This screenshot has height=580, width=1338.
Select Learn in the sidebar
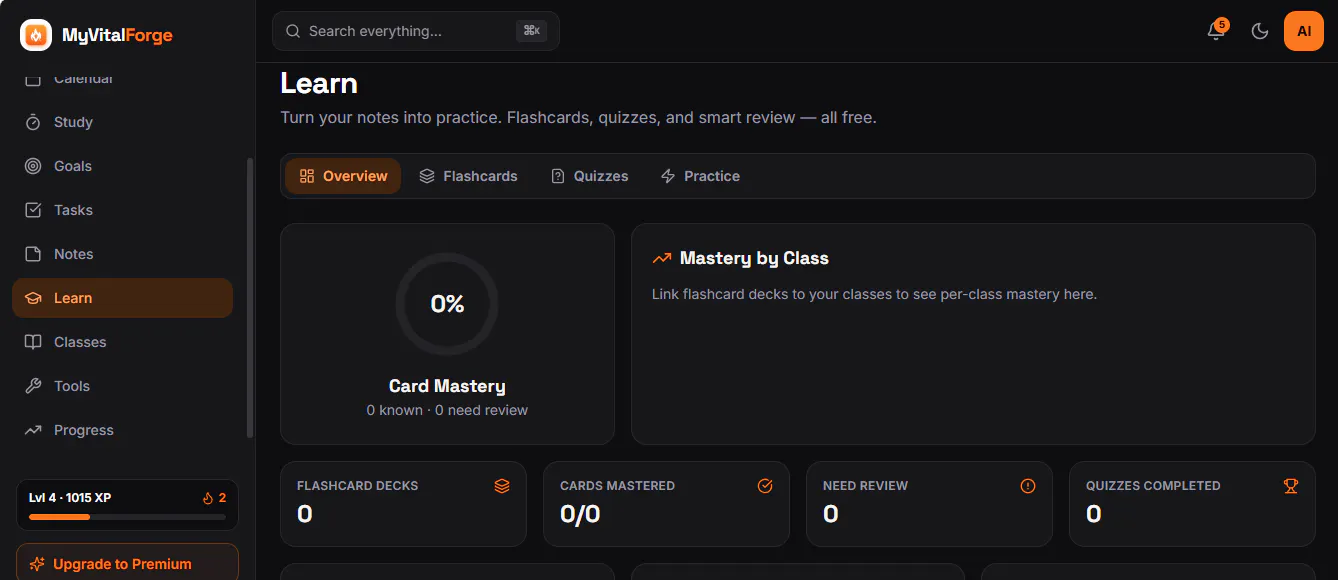point(122,298)
